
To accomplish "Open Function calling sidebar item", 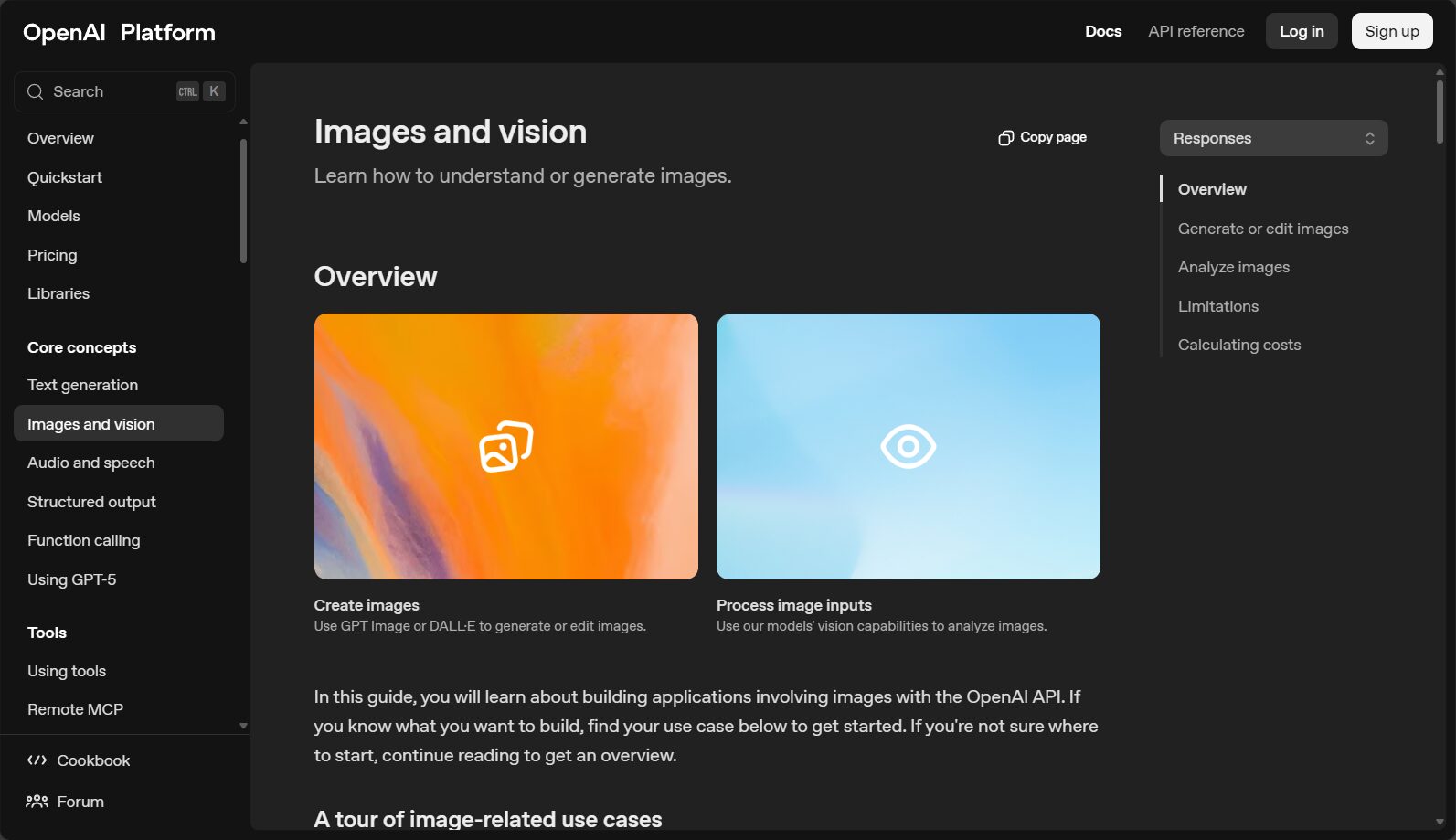I will click(x=84, y=540).
